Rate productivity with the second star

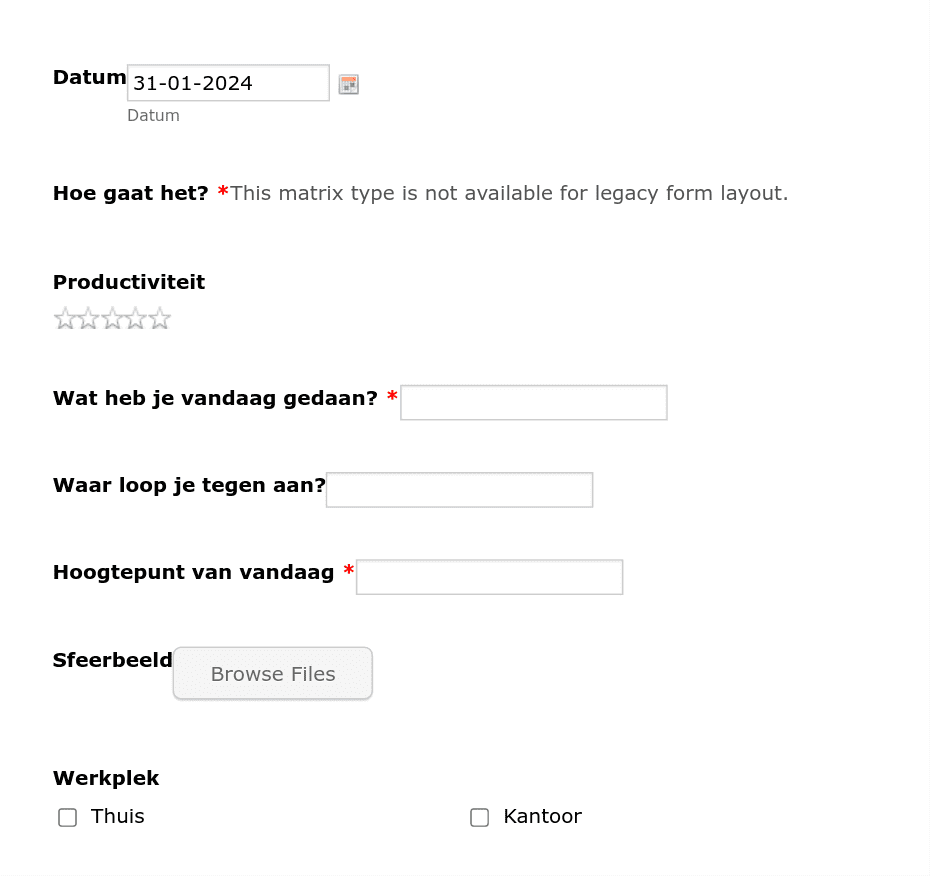[88, 318]
